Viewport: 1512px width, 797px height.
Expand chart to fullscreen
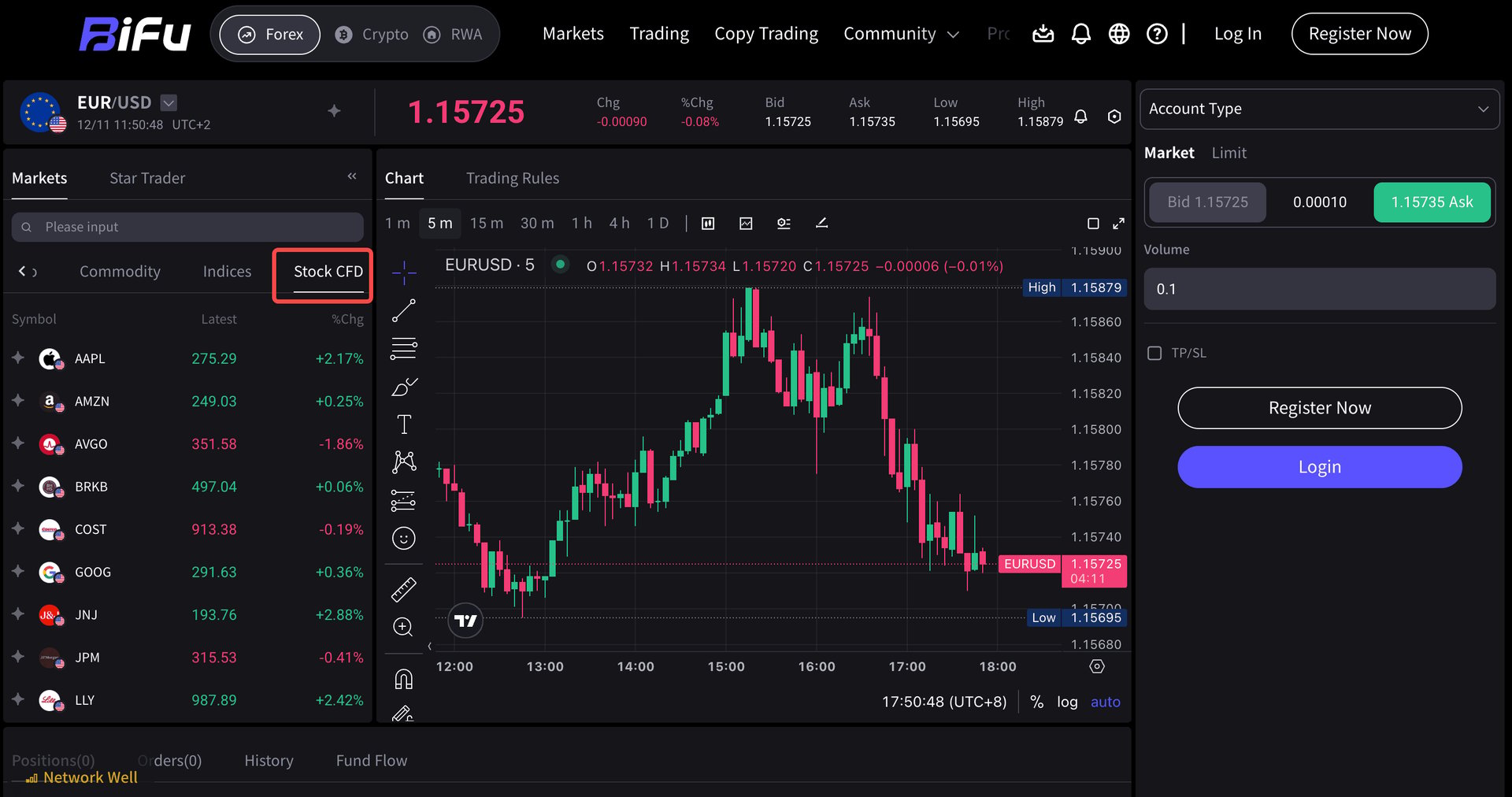(1118, 224)
